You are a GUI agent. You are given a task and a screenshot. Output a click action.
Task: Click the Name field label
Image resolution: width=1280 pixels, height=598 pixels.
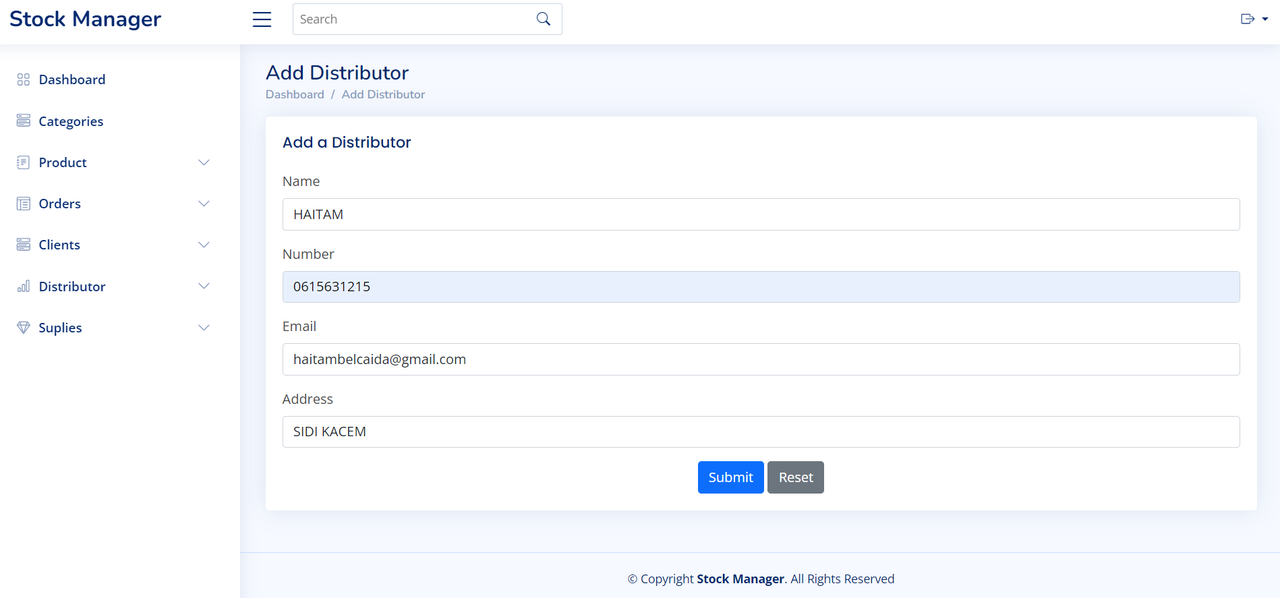tap(301, 181)
